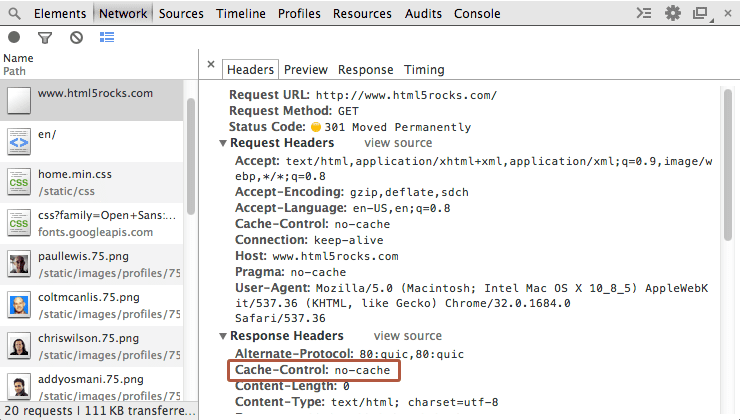Image resolution: width=740 pixels, height=420 pixels.
Task: Toggle the filter funnel icon
Action: click(x=44, y=38)
